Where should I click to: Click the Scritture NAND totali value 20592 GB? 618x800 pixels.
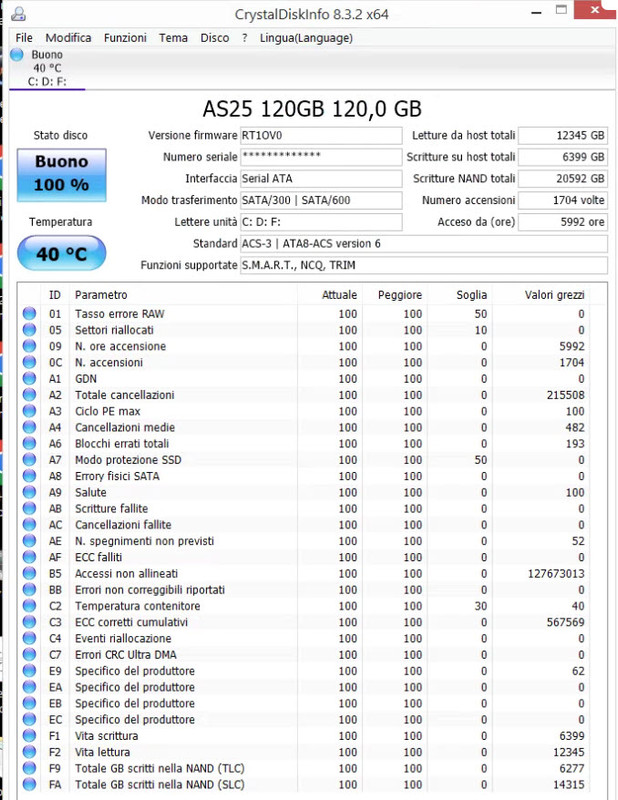[x=563, y=179]
